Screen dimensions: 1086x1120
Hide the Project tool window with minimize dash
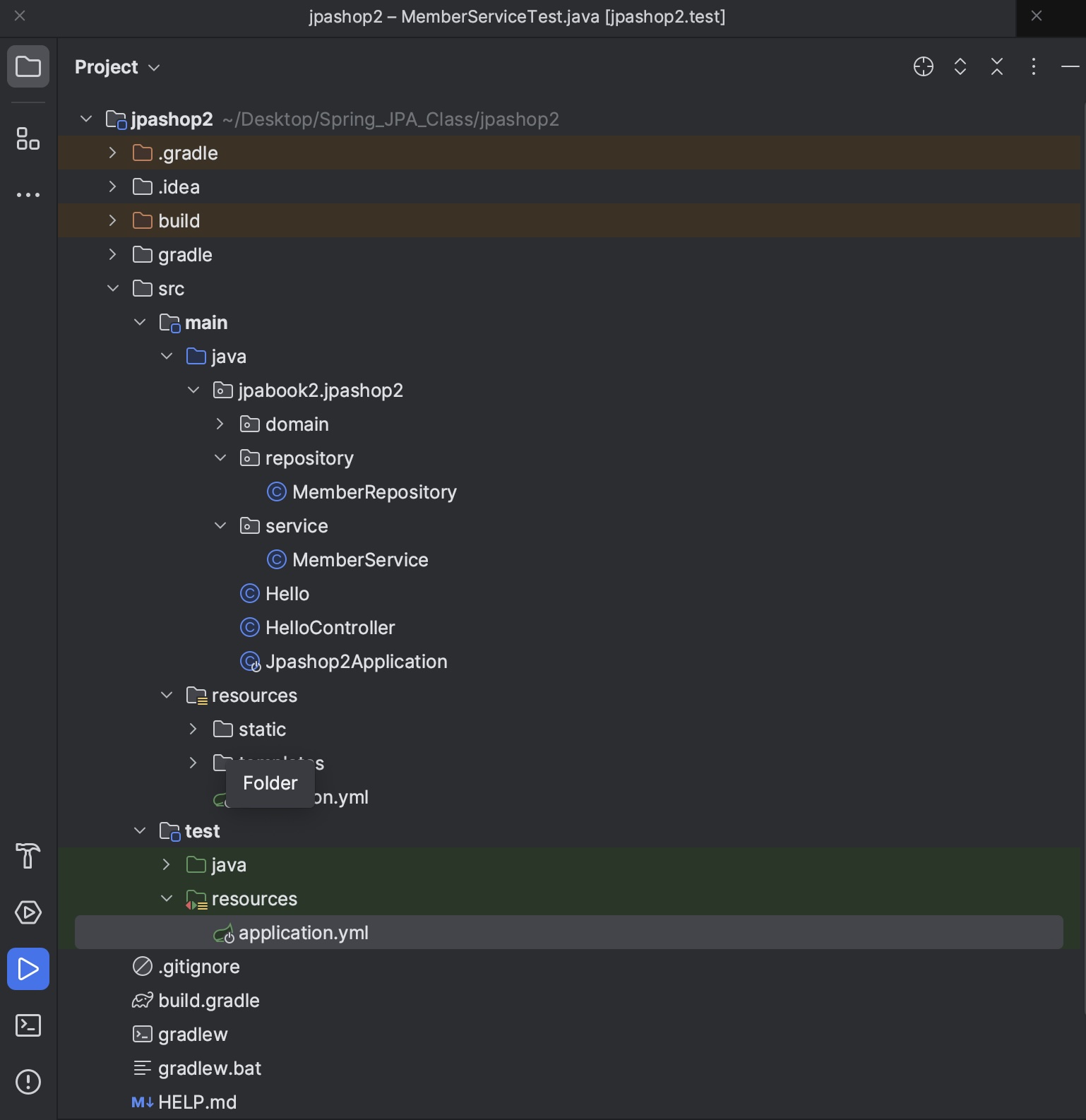pos(1069,67)
